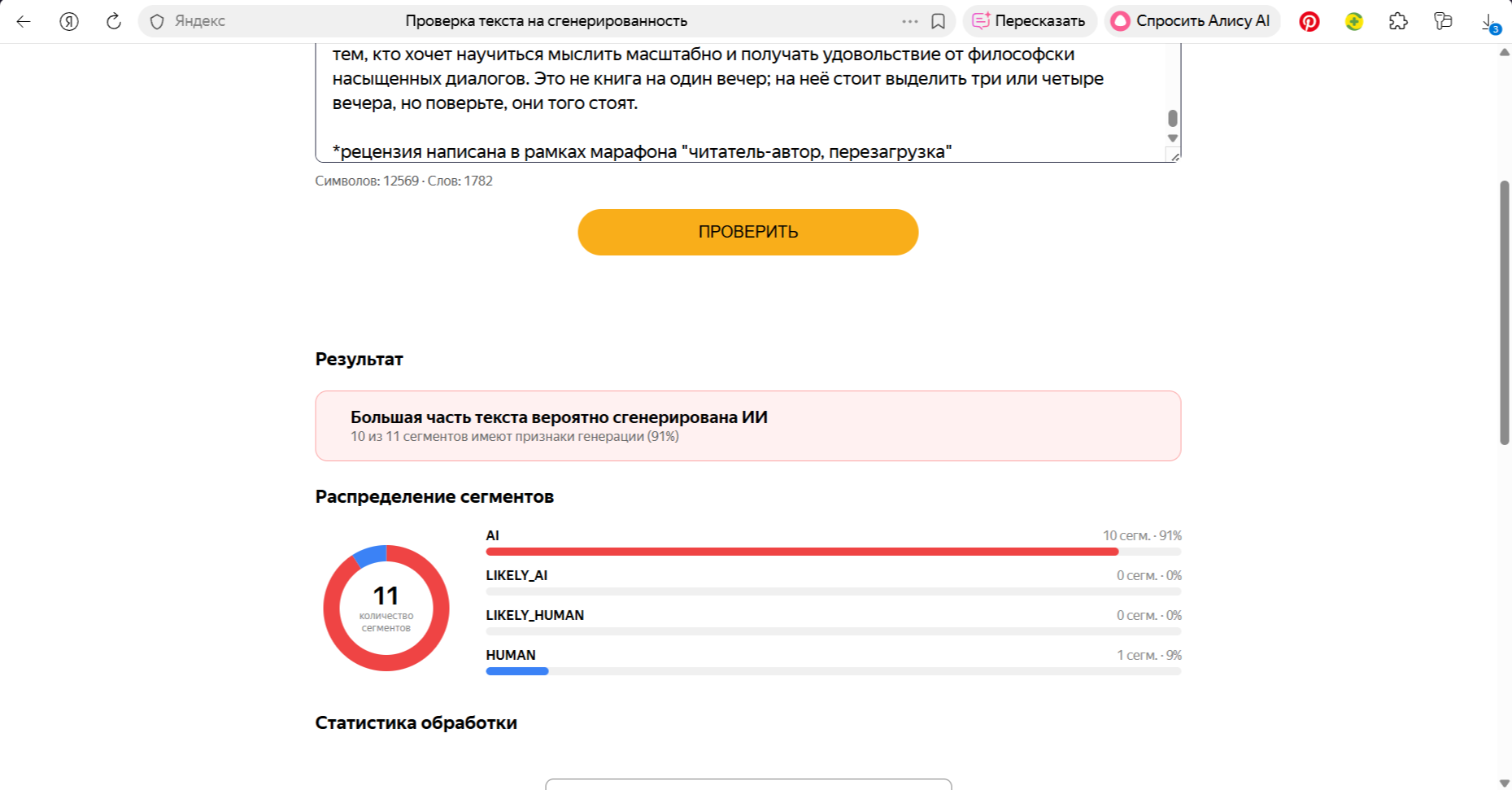Screen dimensions: 1512x790
Task: Go back with the browser arrow
Action: coord(24,21)
